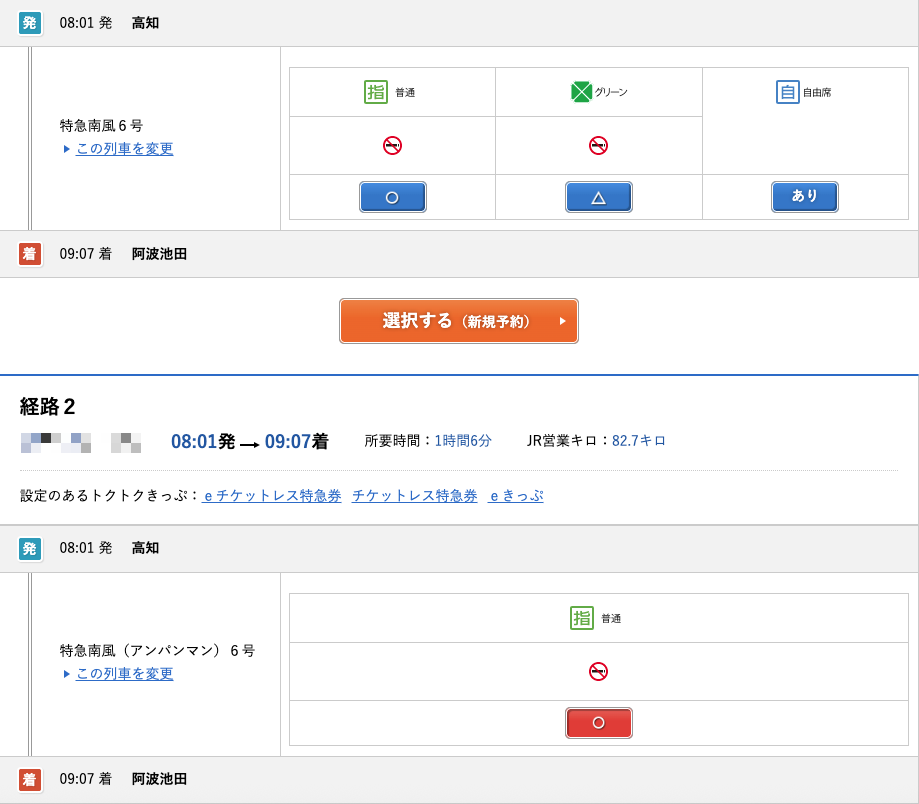Click the グリーン car icon
Screen dimensions: 919x804
pyautogui.click(x=581, y=92)
